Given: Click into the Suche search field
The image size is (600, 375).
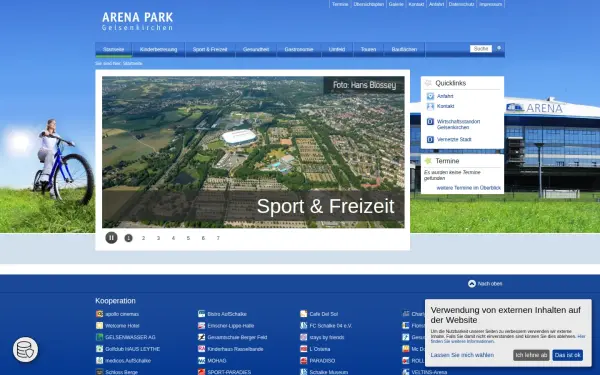Looking at the screenshot, I should [481, 49].
